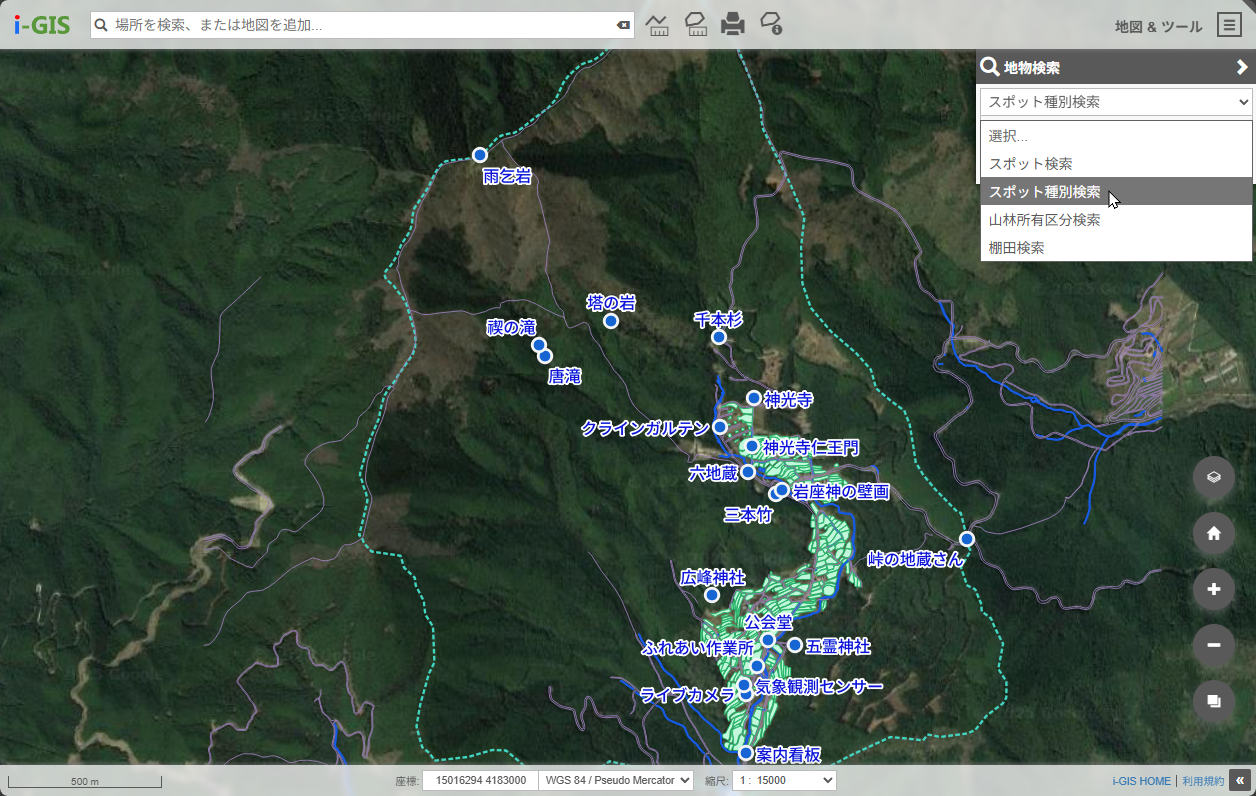This screenshot has width=1256, height=796.
Task: Click the 雨乞岩 spot marker
Action: pos(480,155)
